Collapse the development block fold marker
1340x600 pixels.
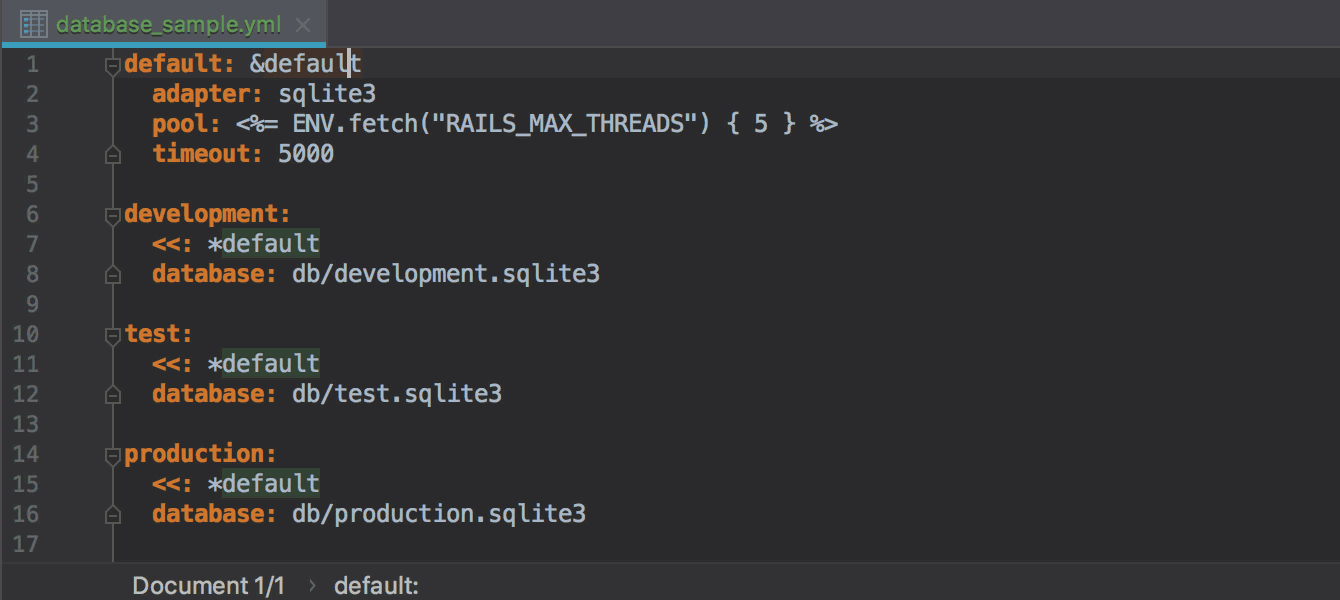(112, 215)
